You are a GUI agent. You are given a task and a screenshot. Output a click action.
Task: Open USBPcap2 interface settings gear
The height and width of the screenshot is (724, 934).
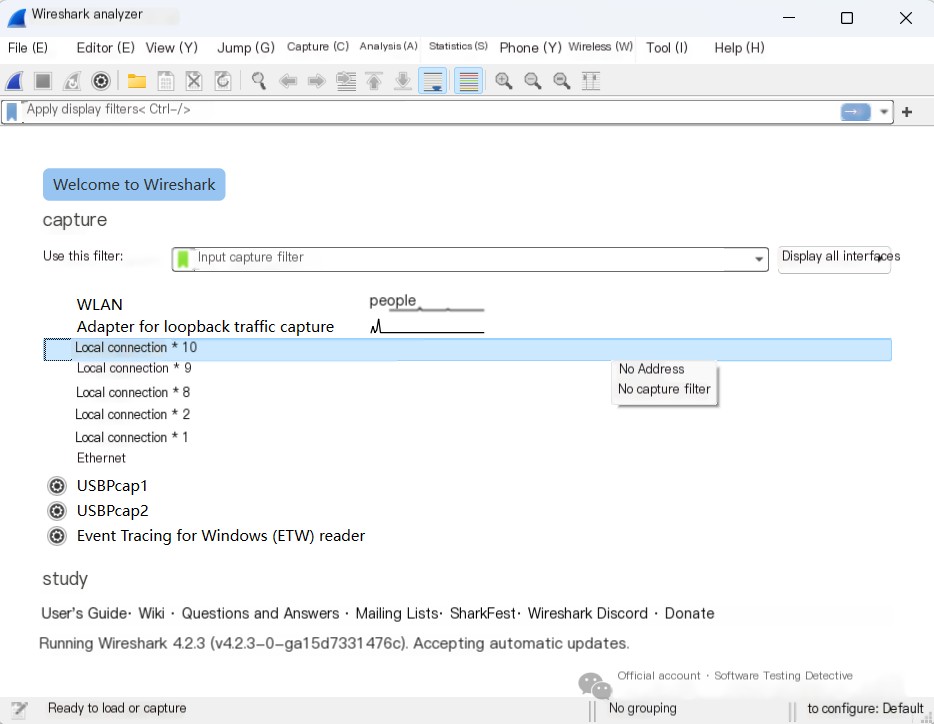[57, 511]
